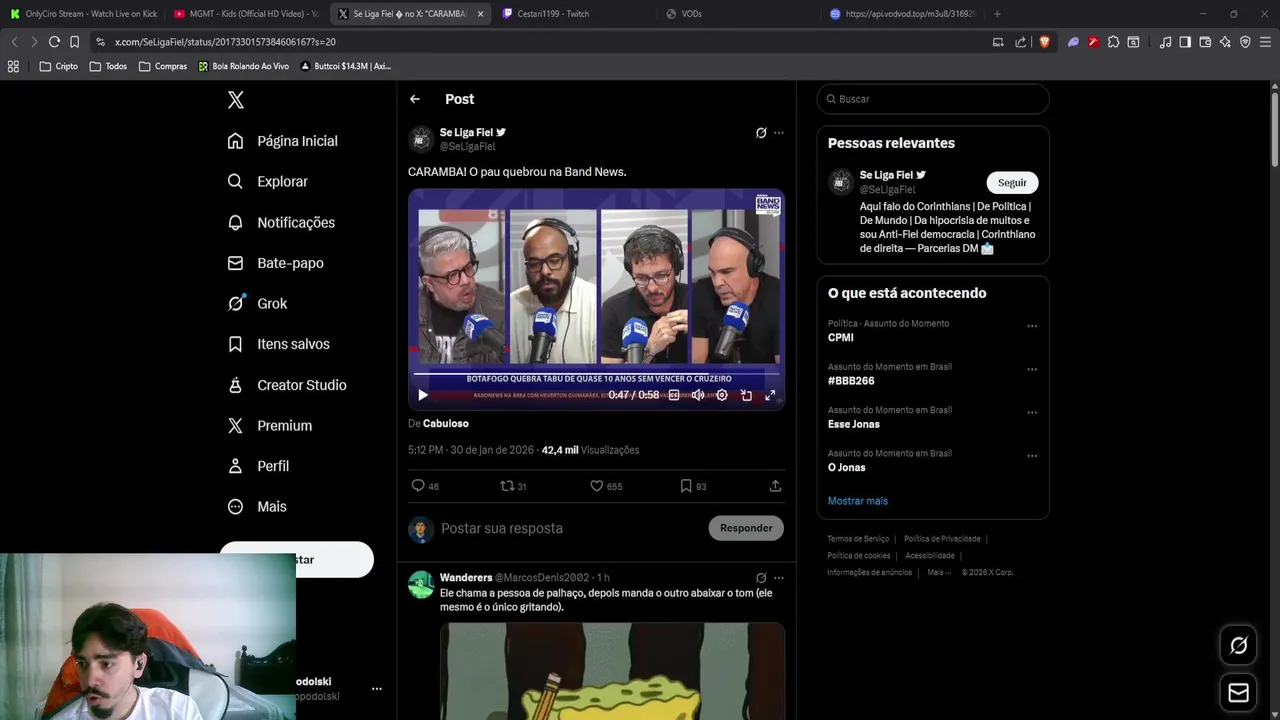The height and width of the screenshot is (720, 1280).
Task: Switch to OnlyCiro Stream Kick tab
Action: click(84, 14)
